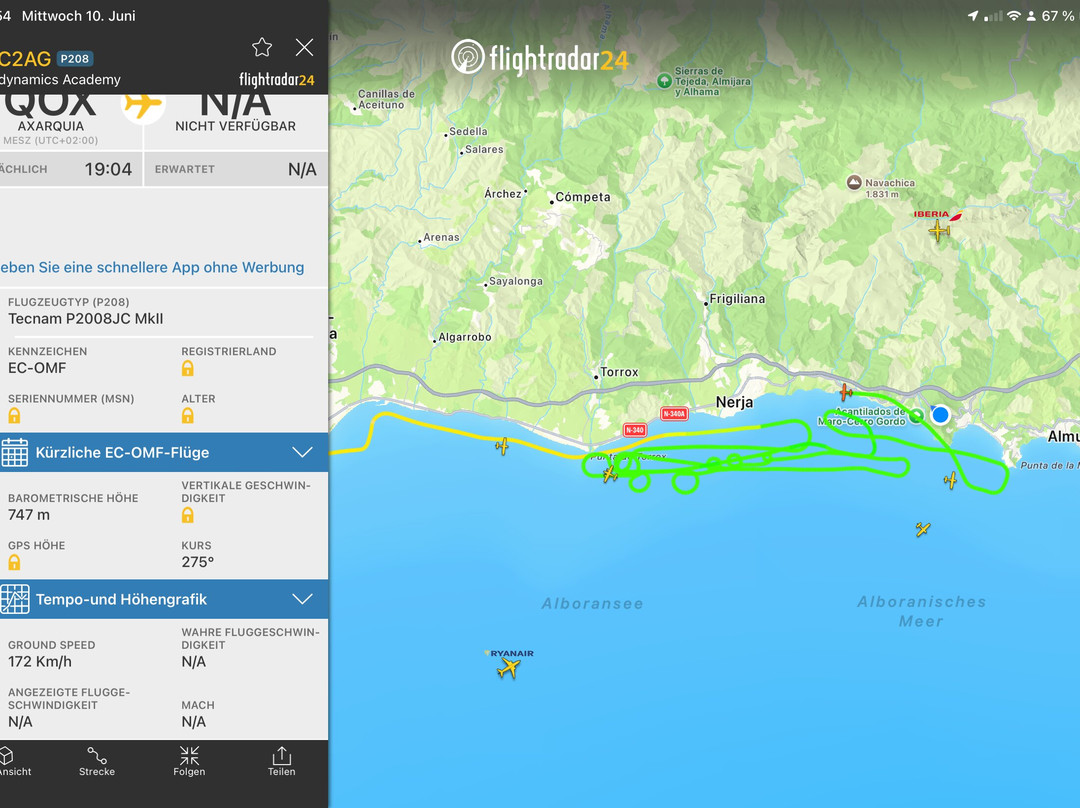Tap the Sierras de Tejeda park marker

pyautogui.click(x=664, y=81)
